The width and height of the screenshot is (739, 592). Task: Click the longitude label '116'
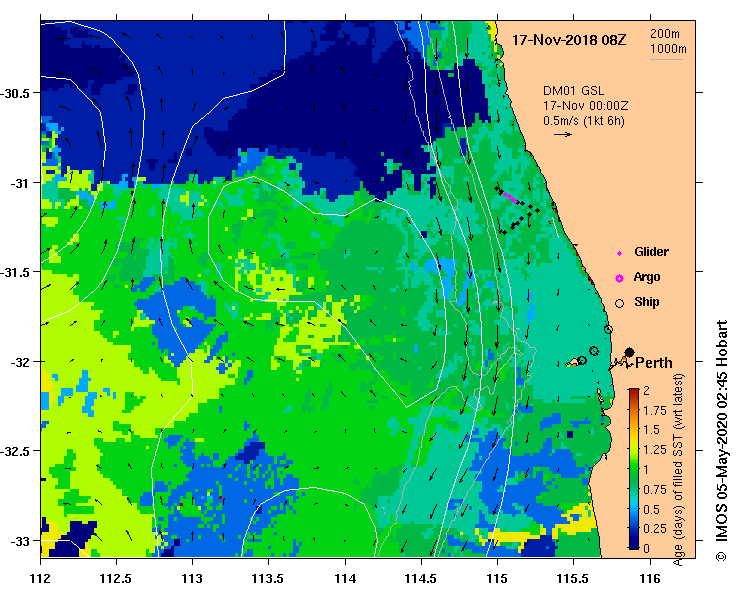tap(650, 578)
